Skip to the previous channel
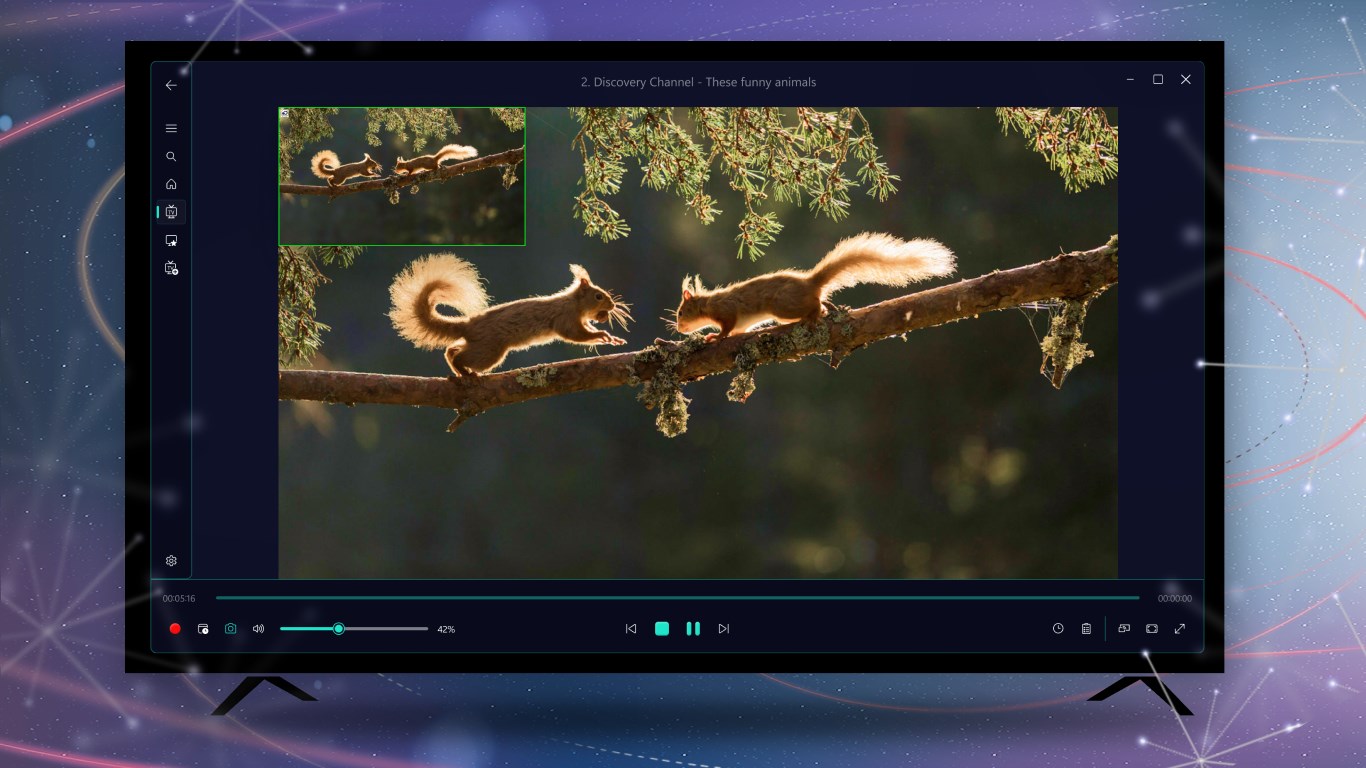1366x768 pixels. [x=631, y=629]
